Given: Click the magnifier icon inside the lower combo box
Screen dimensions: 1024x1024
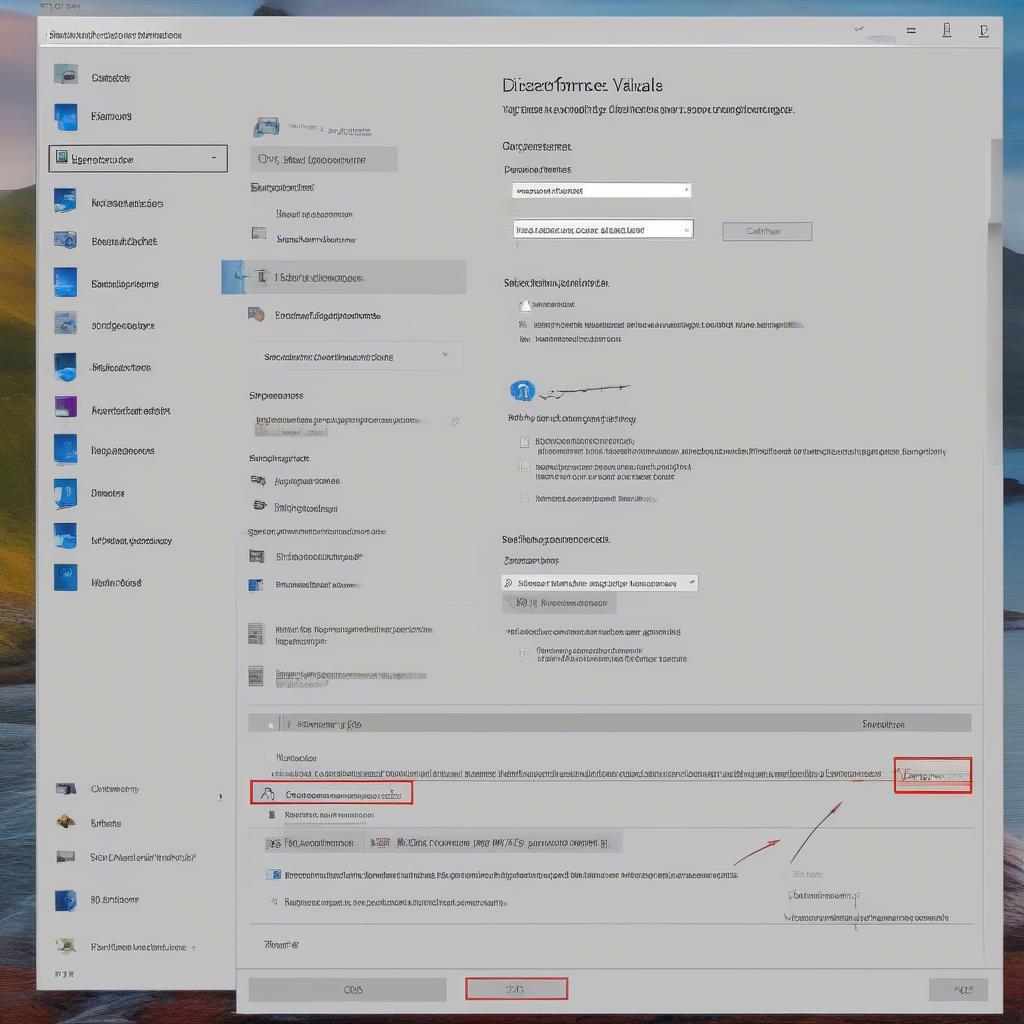Looking at the screenshot, I should coord(509,583).
